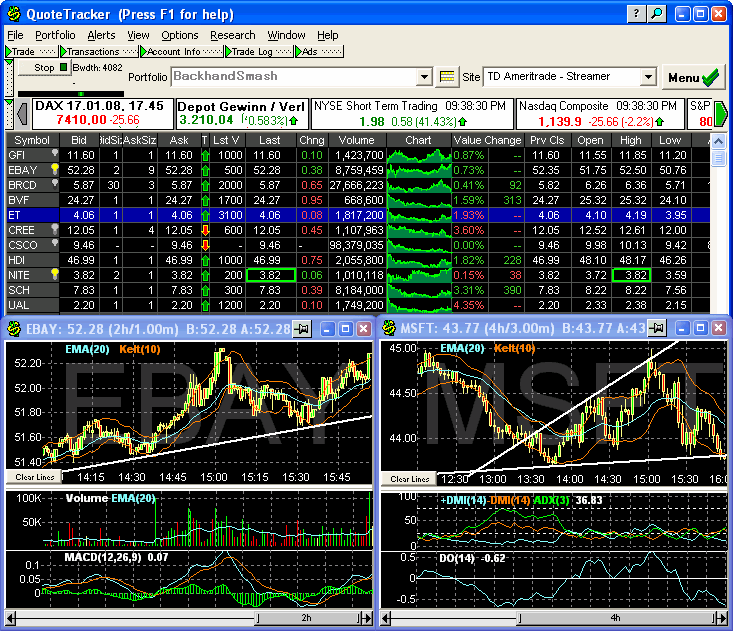Open the Portfolio dropdown arrow
733x631 pixels.
tap(424, 77)
